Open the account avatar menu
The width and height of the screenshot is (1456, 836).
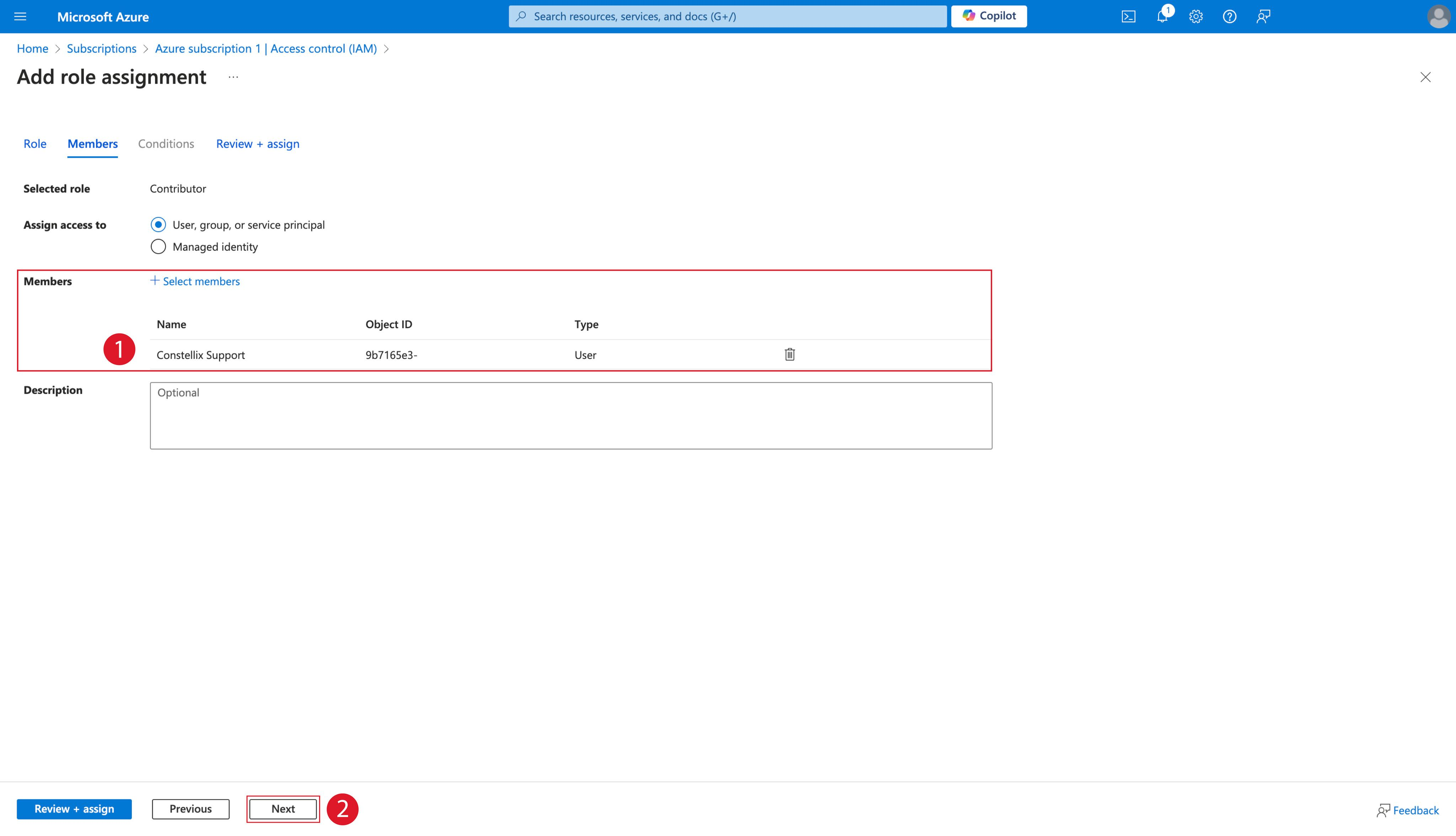1438,17
